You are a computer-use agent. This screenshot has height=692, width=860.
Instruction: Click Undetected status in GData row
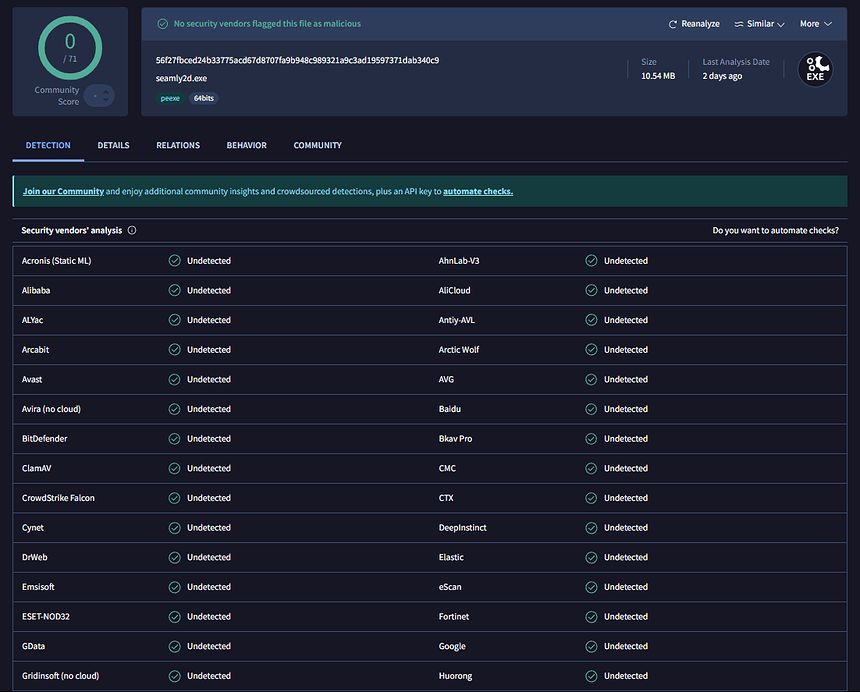(x=209, y=646)
